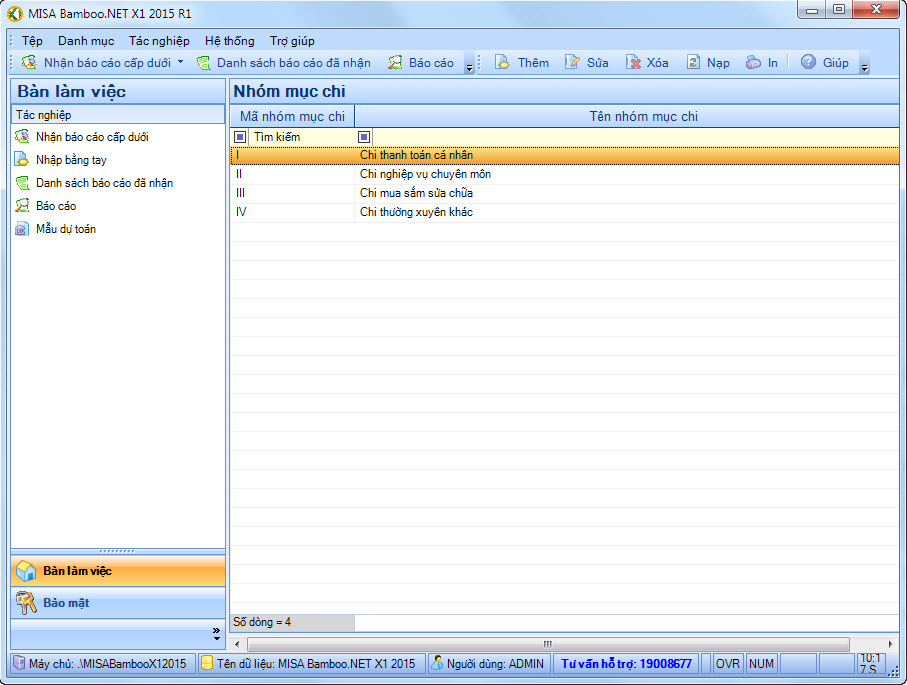
Task: Open the Trợ giúp menu
Action: click(x=292, y=40)
